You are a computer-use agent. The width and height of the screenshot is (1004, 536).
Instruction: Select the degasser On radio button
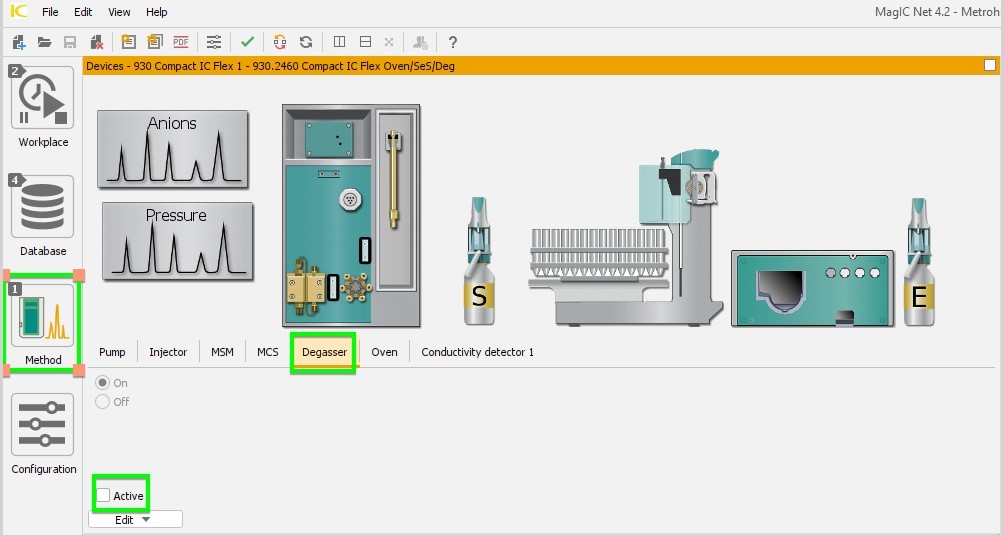pos(102,383)
